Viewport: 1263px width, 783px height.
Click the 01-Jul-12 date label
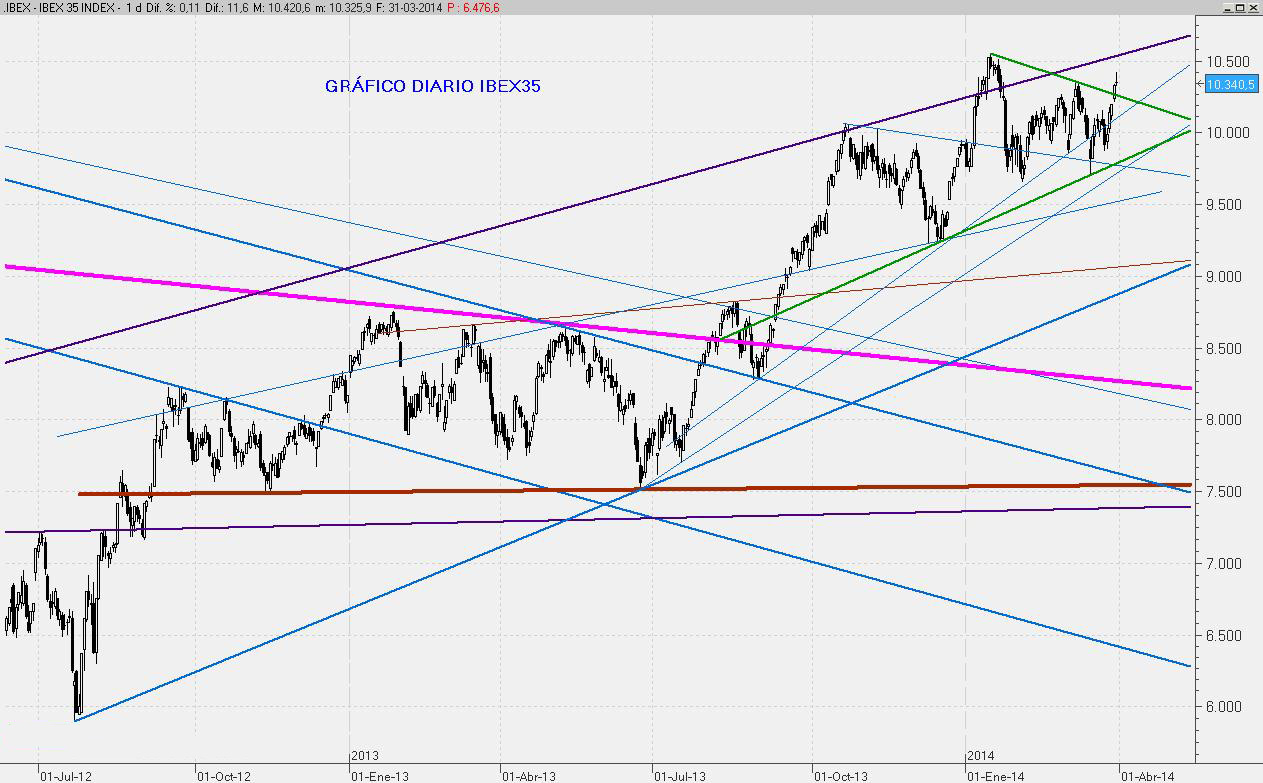65,774
